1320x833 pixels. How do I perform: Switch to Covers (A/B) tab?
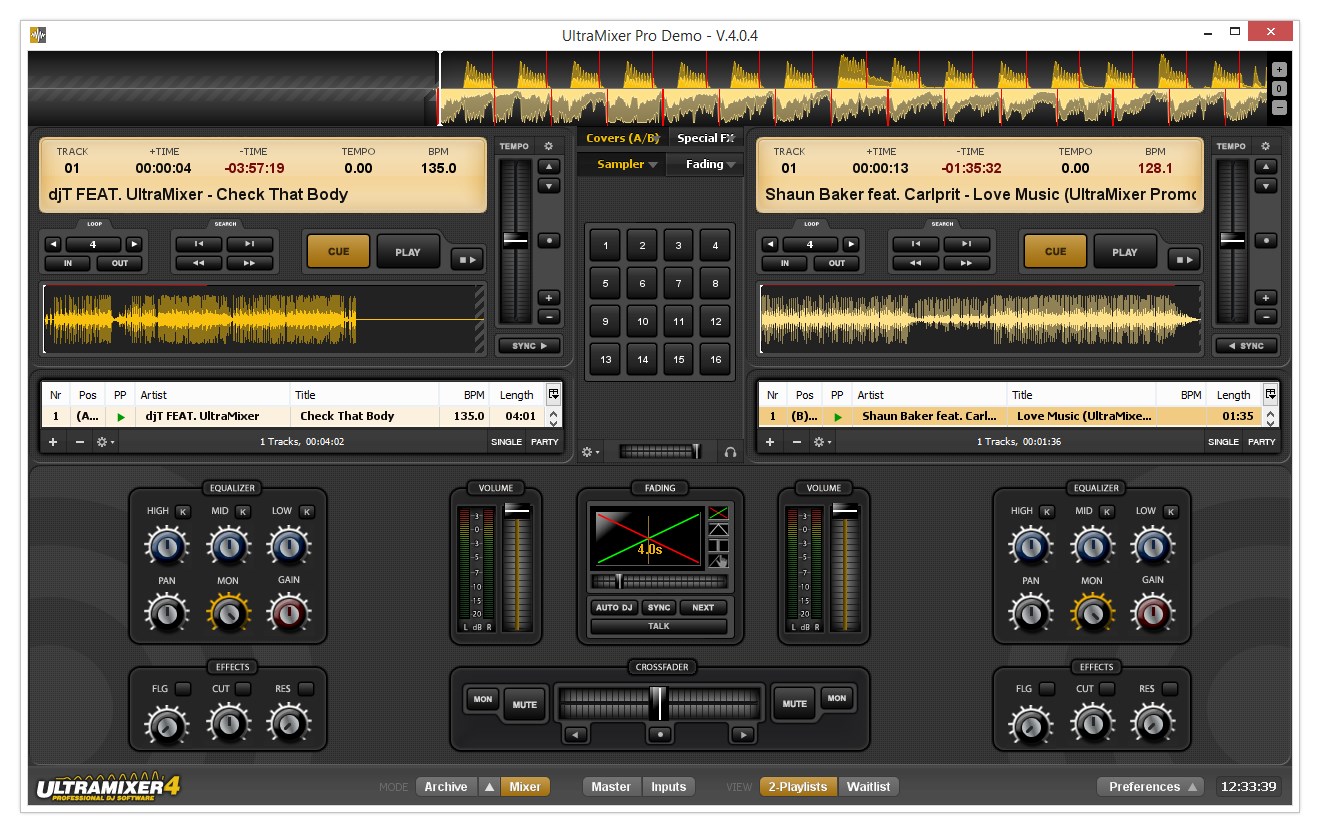[622, 138]
